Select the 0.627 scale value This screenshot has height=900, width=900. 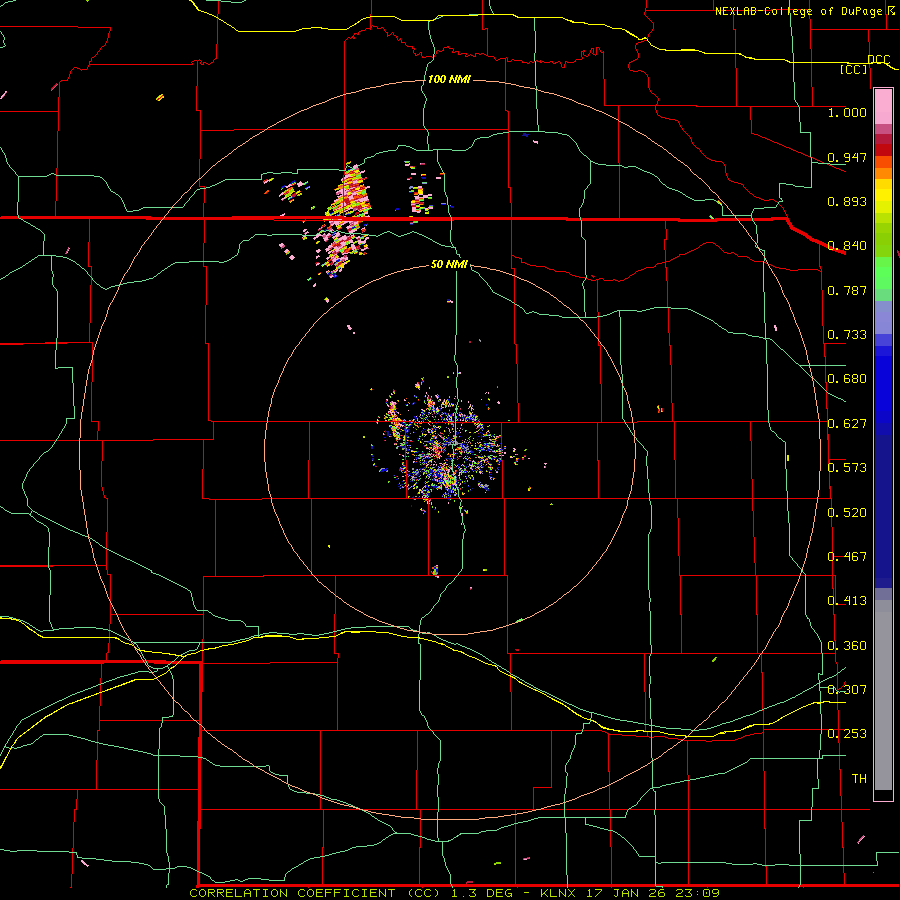847,423
